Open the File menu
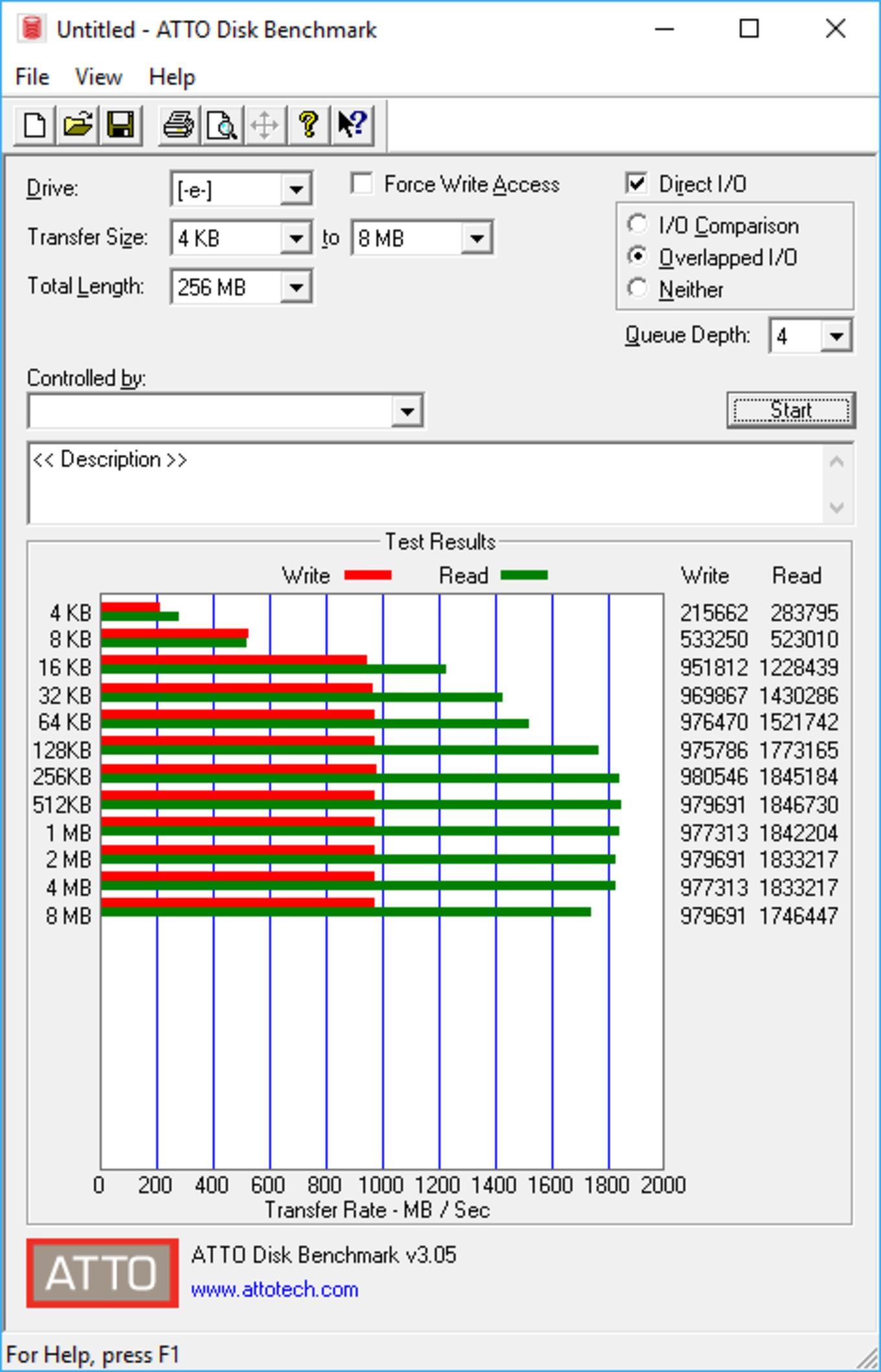 pos(32,77)
